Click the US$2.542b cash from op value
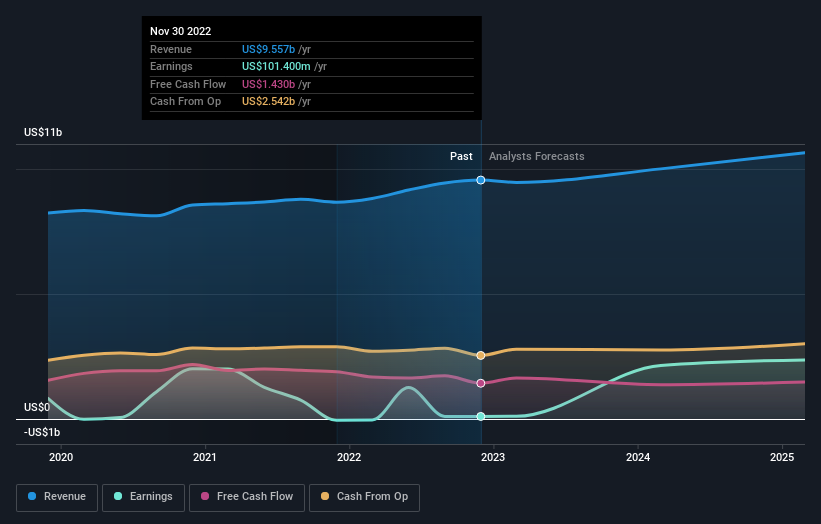 pyautogui.click(x=268, y=102)
